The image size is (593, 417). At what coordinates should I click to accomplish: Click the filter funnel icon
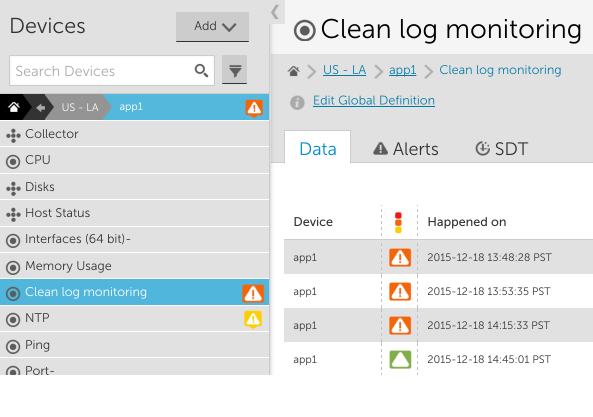click(x=234, y=70)
